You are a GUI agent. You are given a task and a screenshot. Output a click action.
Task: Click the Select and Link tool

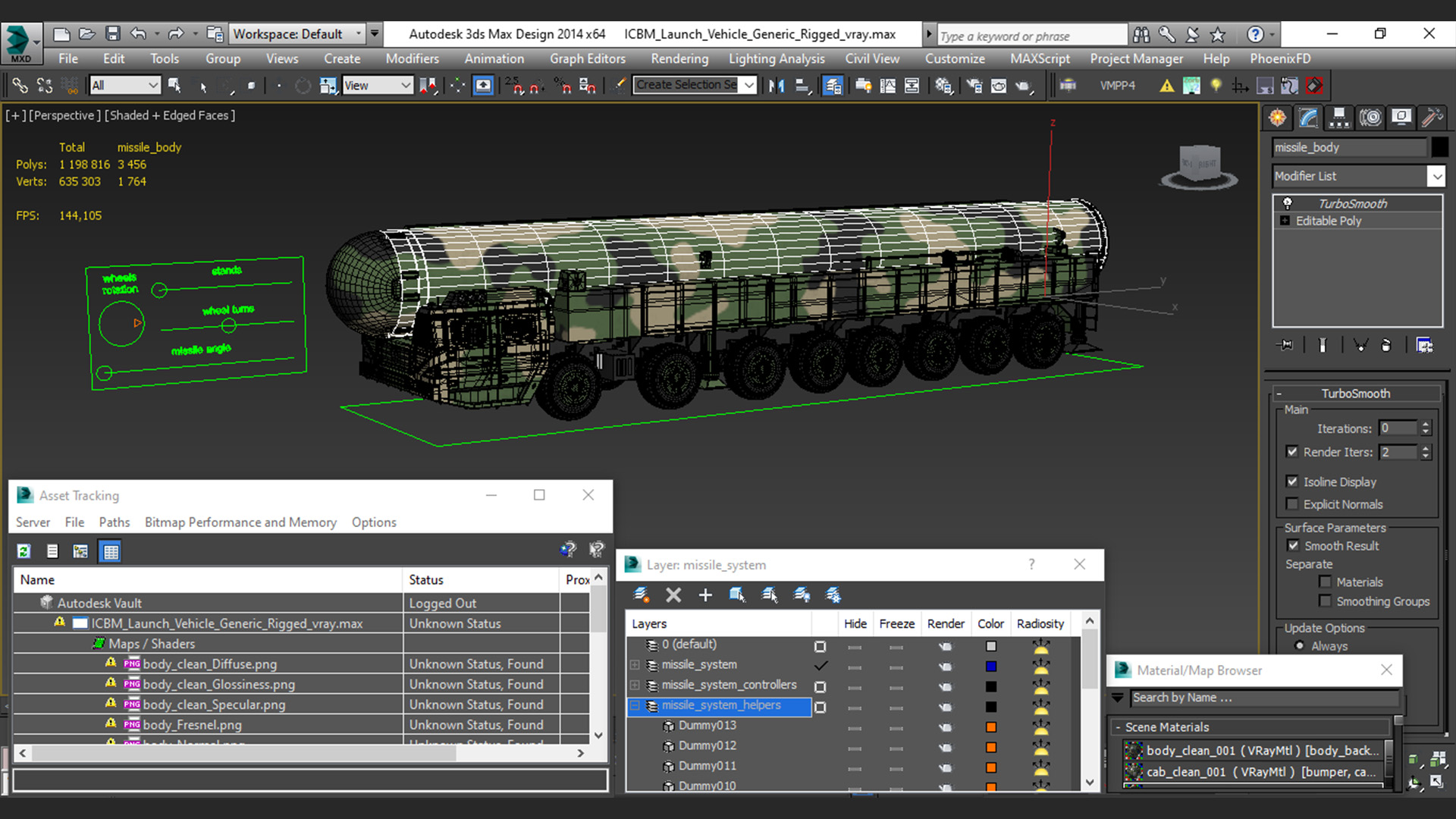[x=20, y=86]
